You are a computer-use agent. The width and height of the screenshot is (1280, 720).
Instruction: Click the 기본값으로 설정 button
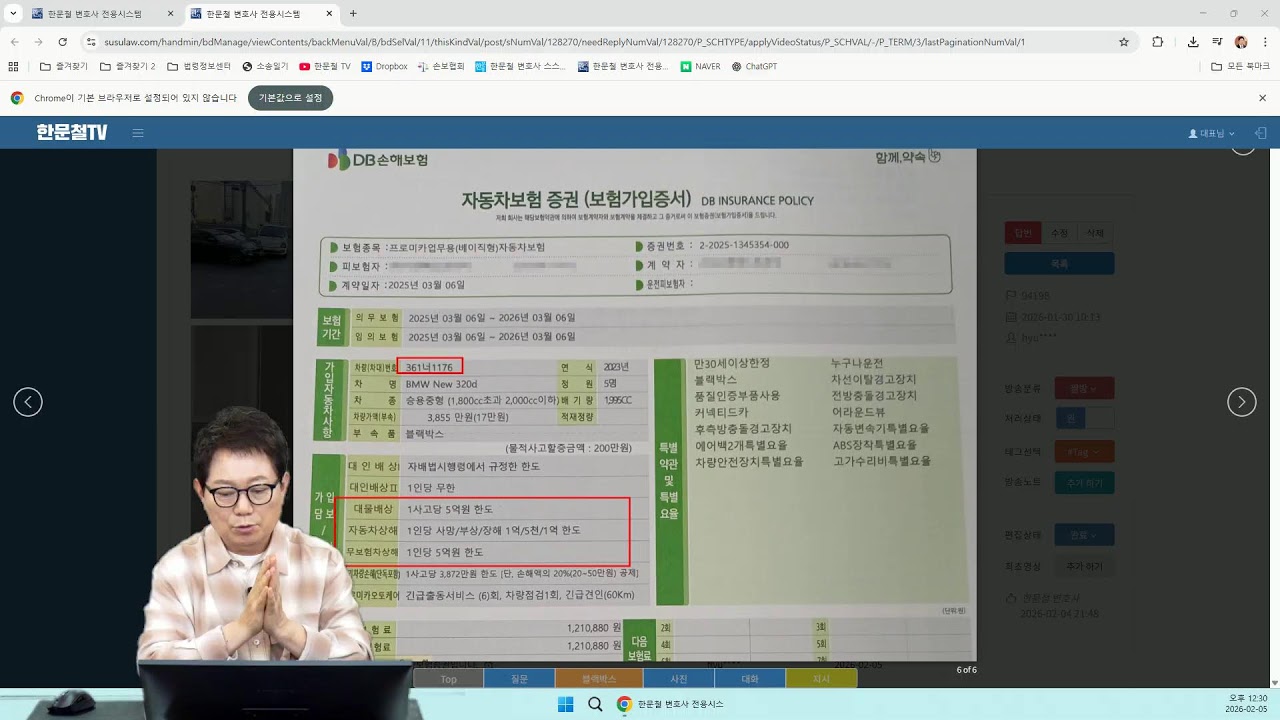click(290, 98)
